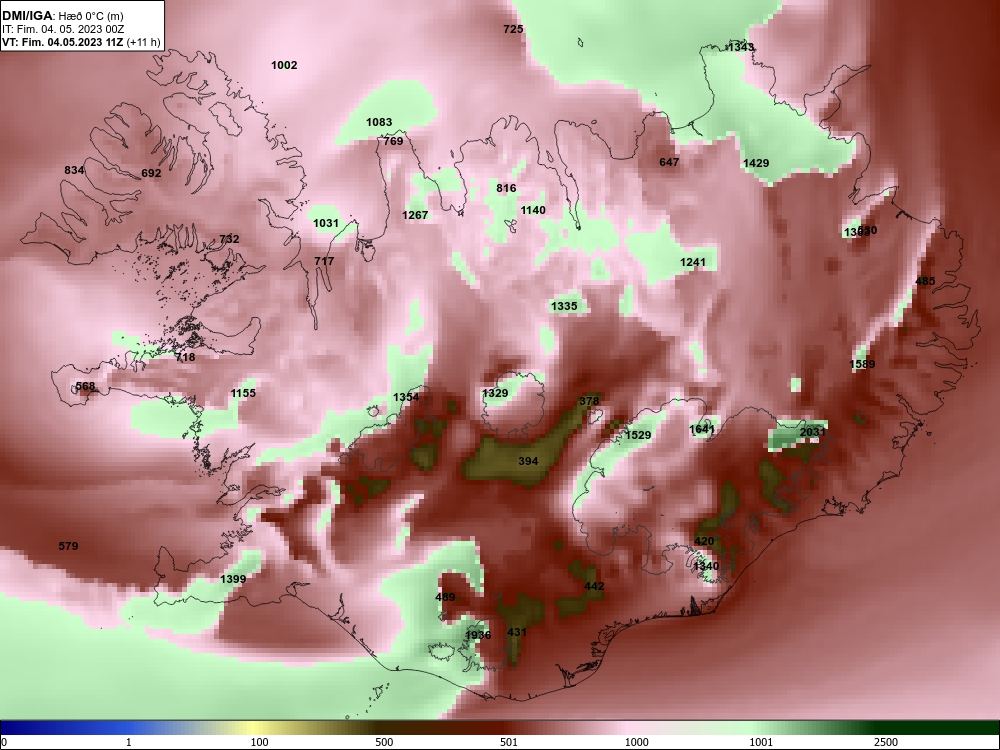
Task: Pick the 732 height value
Action: (229, 239)
